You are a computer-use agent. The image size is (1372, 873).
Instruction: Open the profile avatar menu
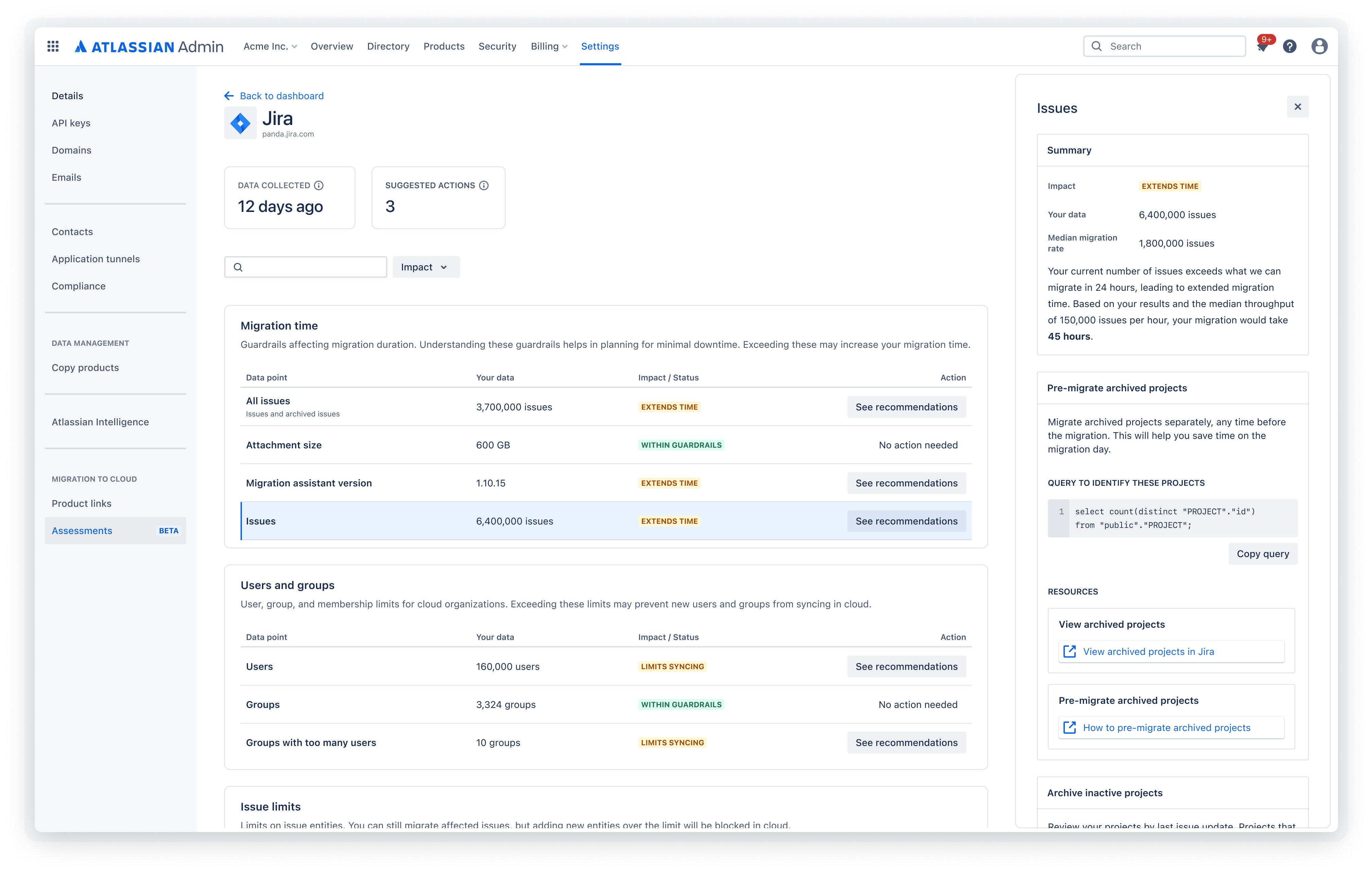pyautogui.click(x=1320, y=46)
